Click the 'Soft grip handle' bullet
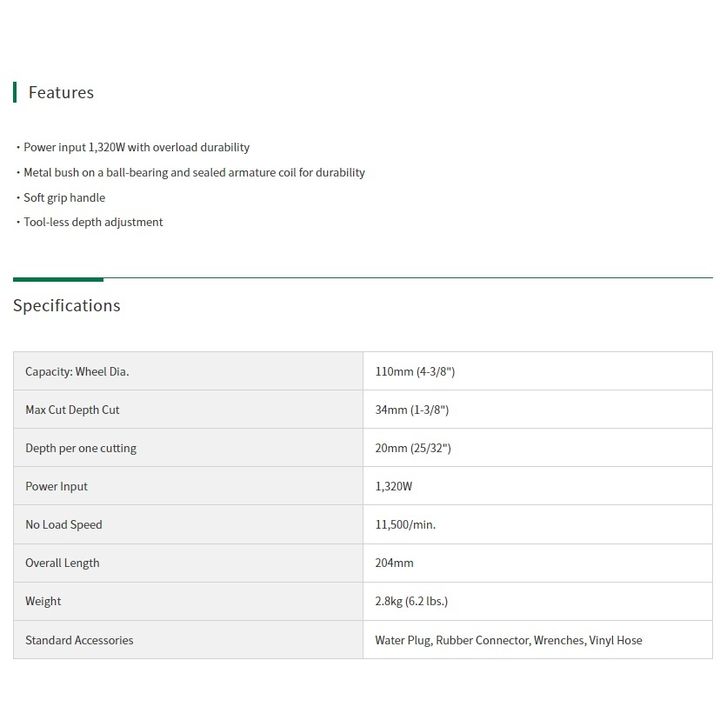 [64, 198]
